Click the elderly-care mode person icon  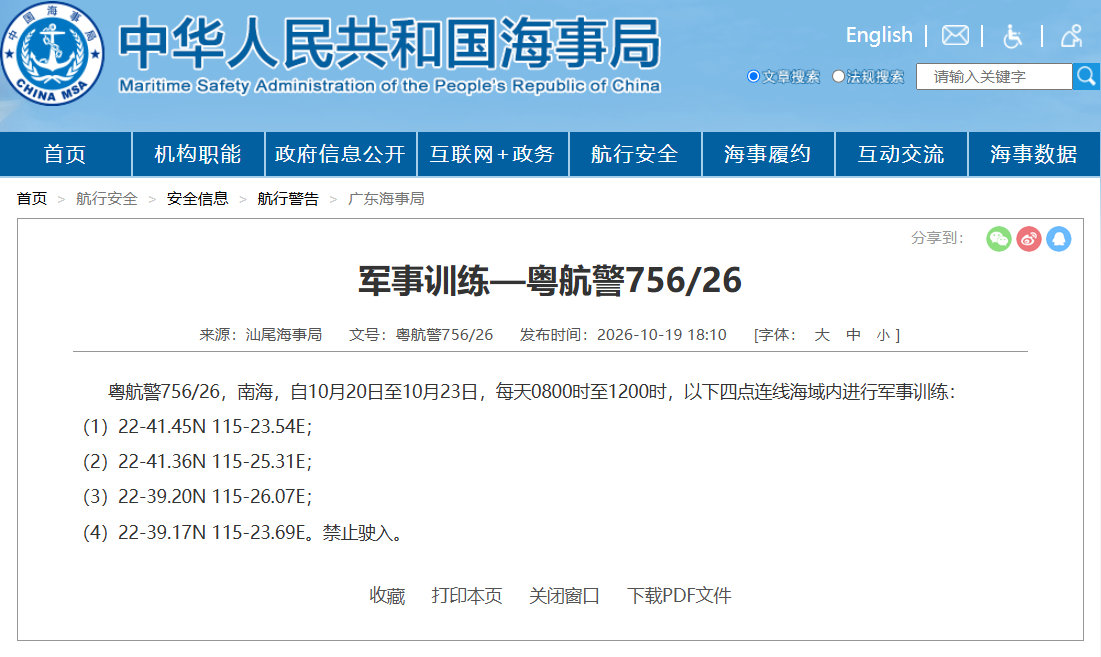(x=1072, y=36)
